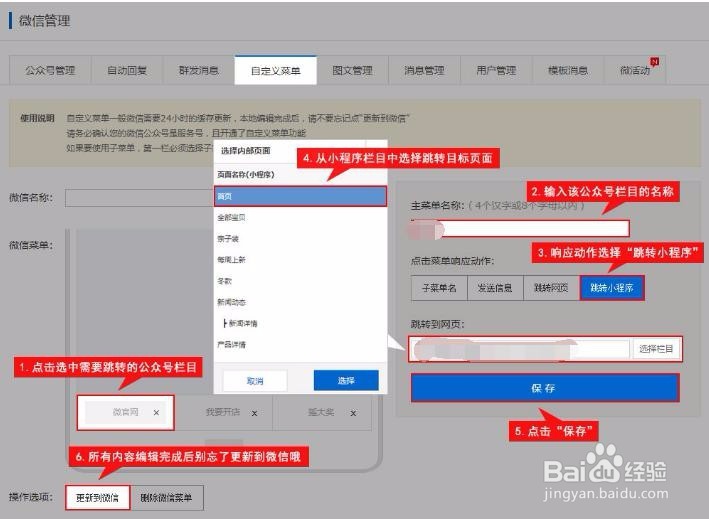Choose 新闻动态 in the page list
The image size is (709, 519).
(x=300, y=302)
